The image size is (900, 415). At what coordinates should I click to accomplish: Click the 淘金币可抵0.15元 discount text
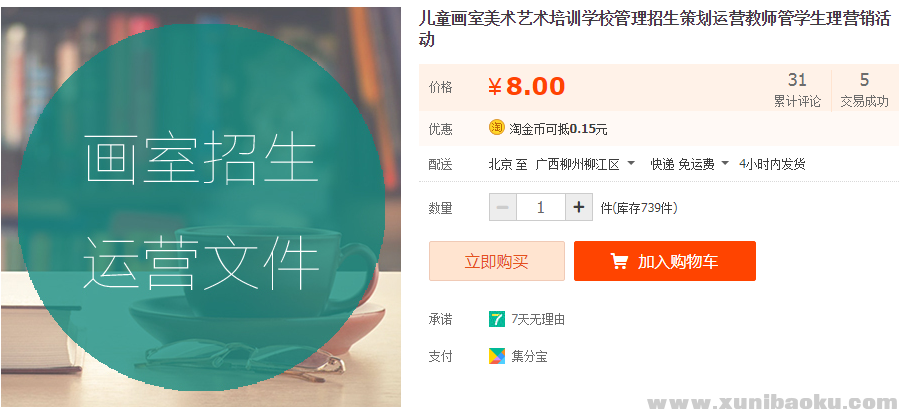pyautogui.click(x=558, y=128)
